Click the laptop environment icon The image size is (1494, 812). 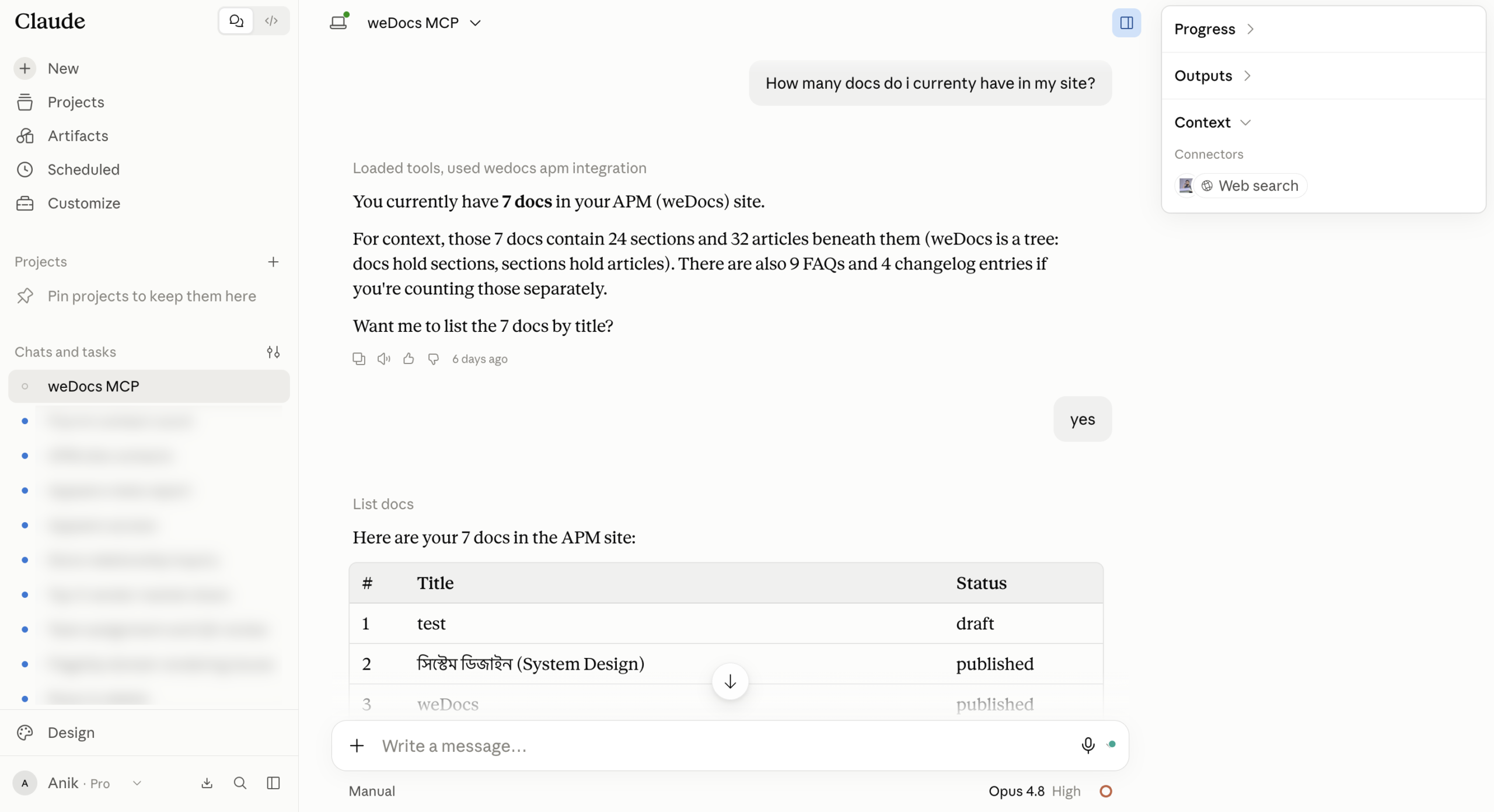(339, 22)
